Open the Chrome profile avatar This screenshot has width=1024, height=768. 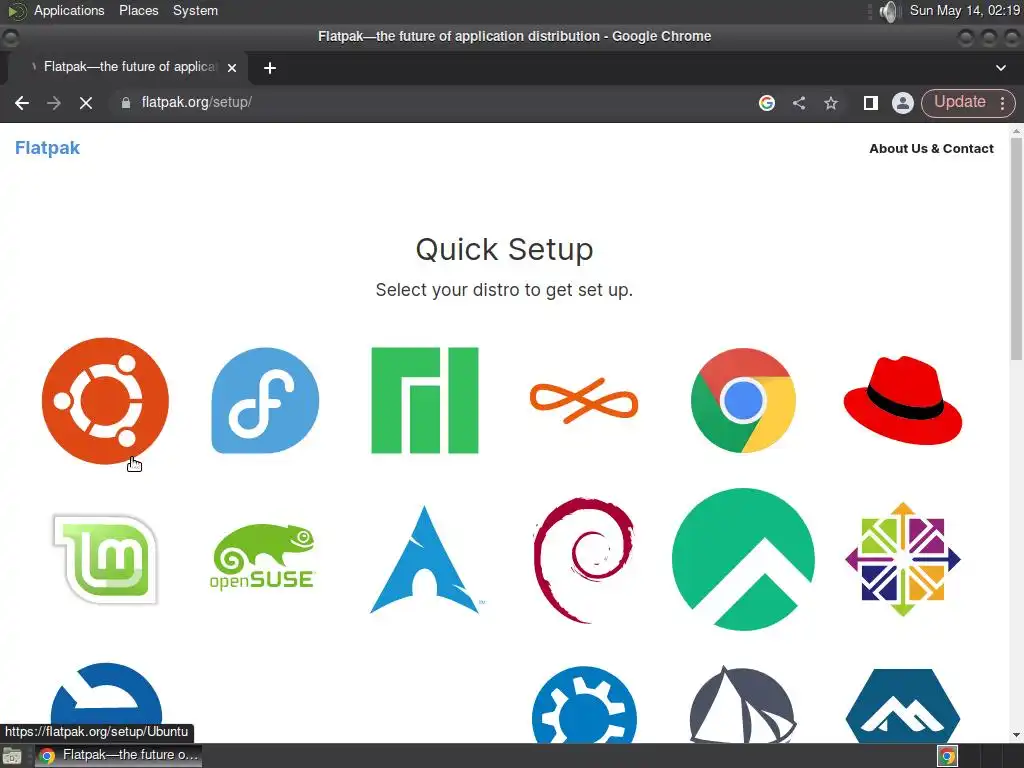tap(903, 103)
